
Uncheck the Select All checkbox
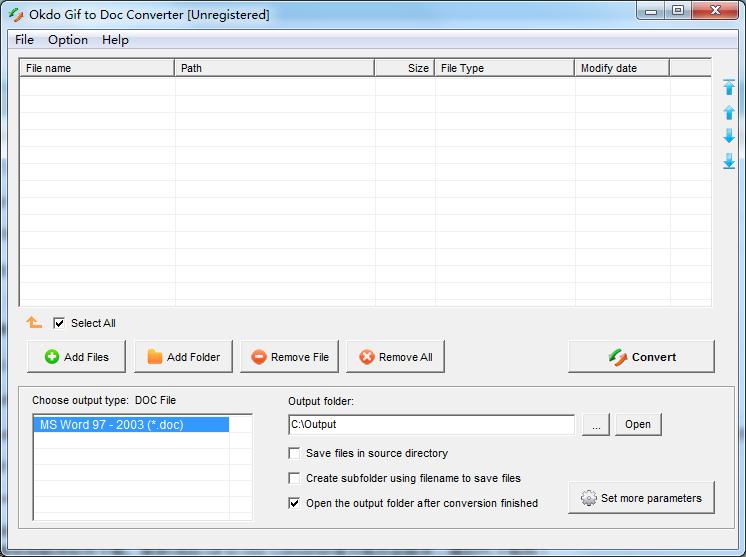point(59,323)
